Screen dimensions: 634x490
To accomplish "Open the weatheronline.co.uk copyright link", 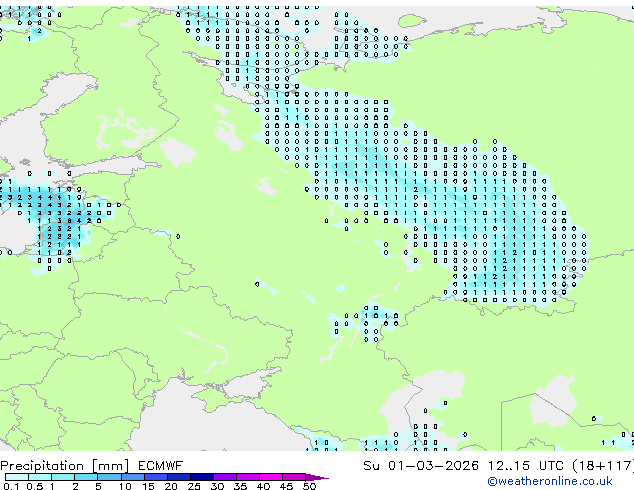I will [x=550, y=481].
